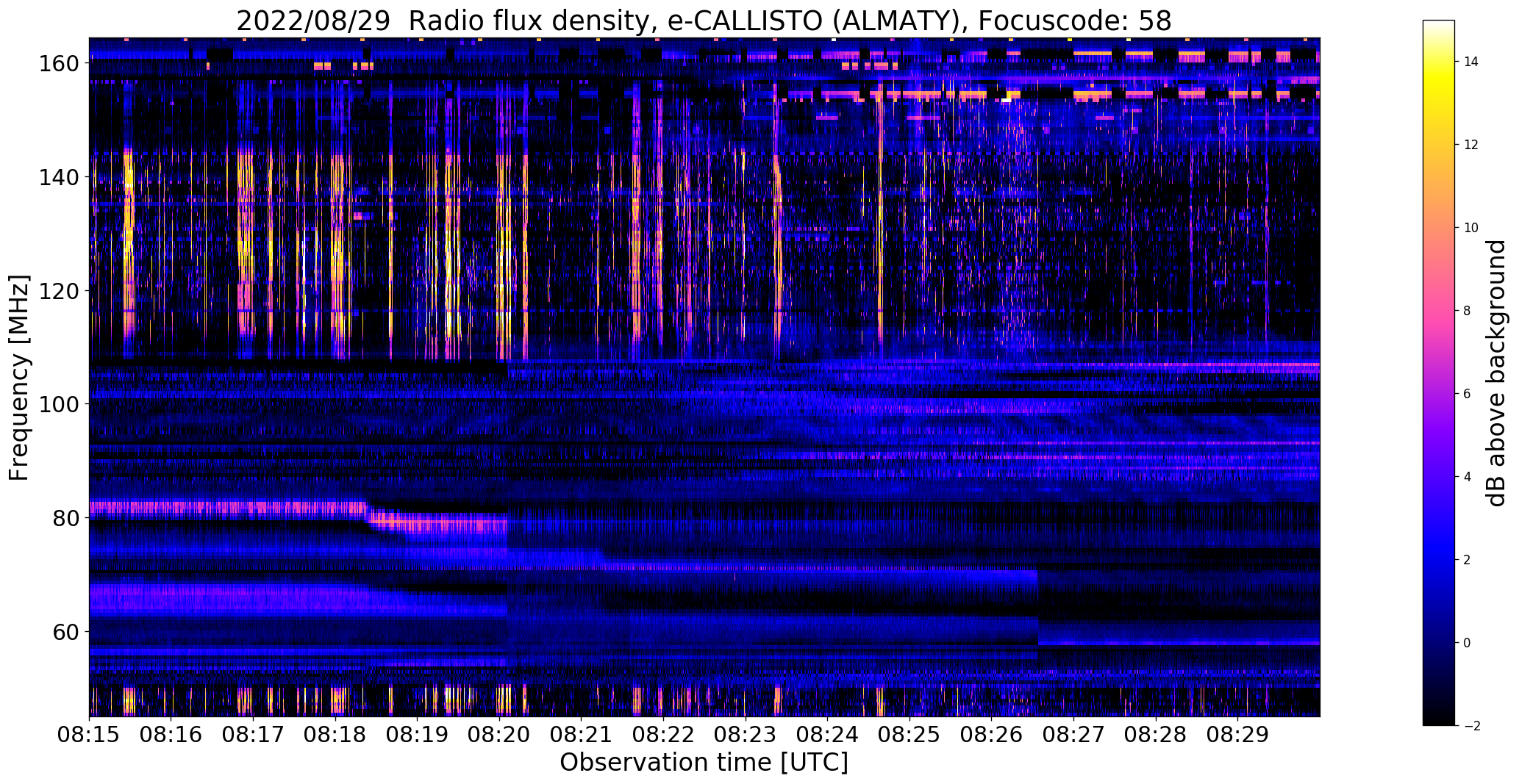The width and height of the screenshot is (1519, 784).
Task: Click the 80 frequency tick label
Action: click(66, 518)
